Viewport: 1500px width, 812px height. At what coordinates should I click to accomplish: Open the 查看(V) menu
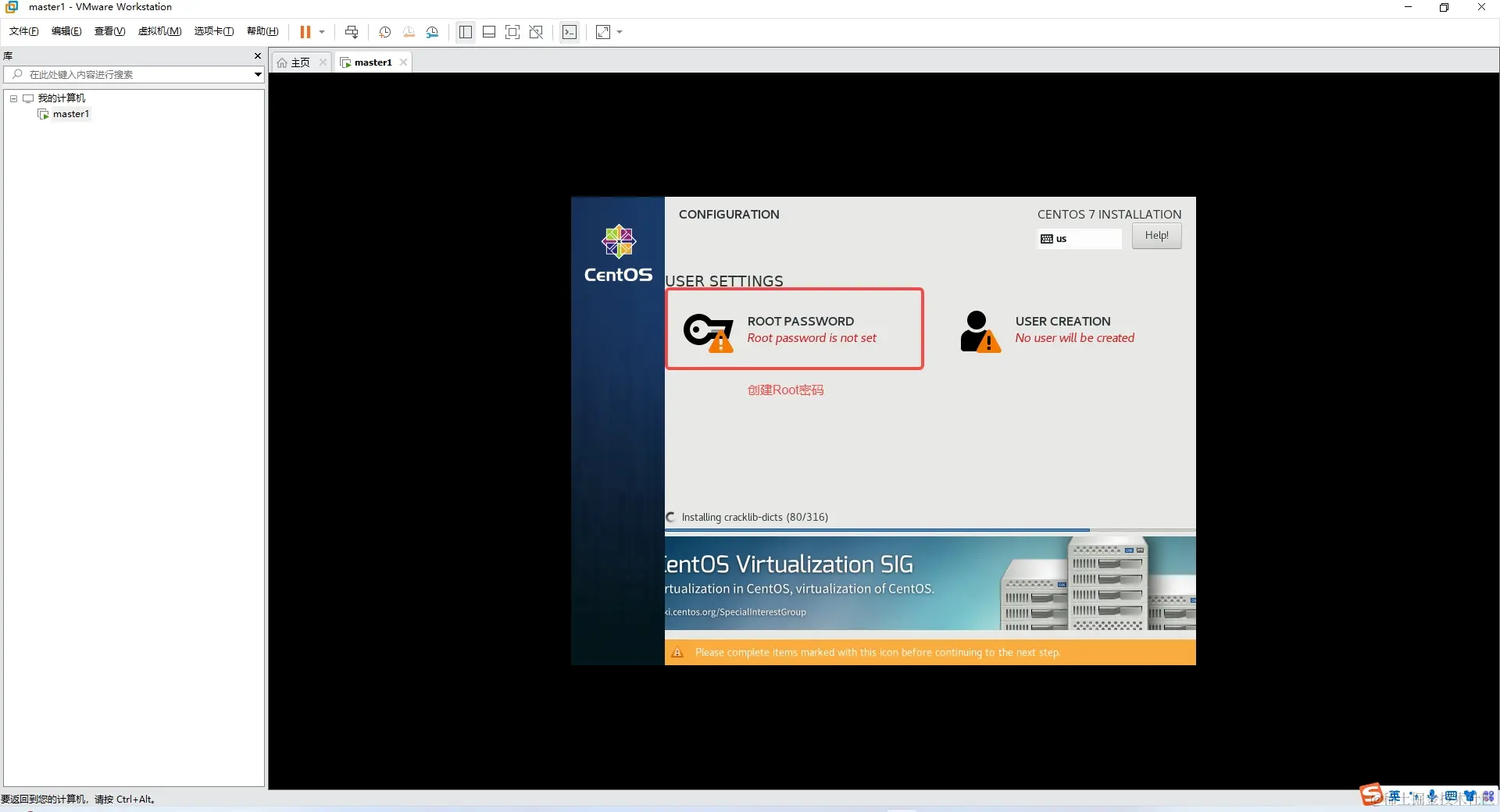click(x=109, y=31)
